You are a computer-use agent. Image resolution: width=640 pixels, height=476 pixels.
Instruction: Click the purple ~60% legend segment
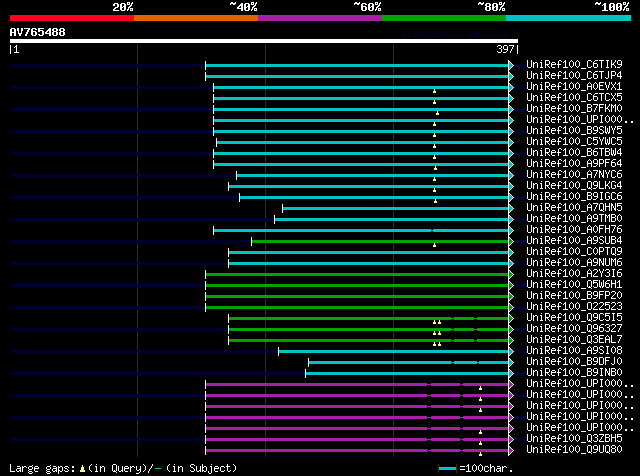[x=320, y=18]
